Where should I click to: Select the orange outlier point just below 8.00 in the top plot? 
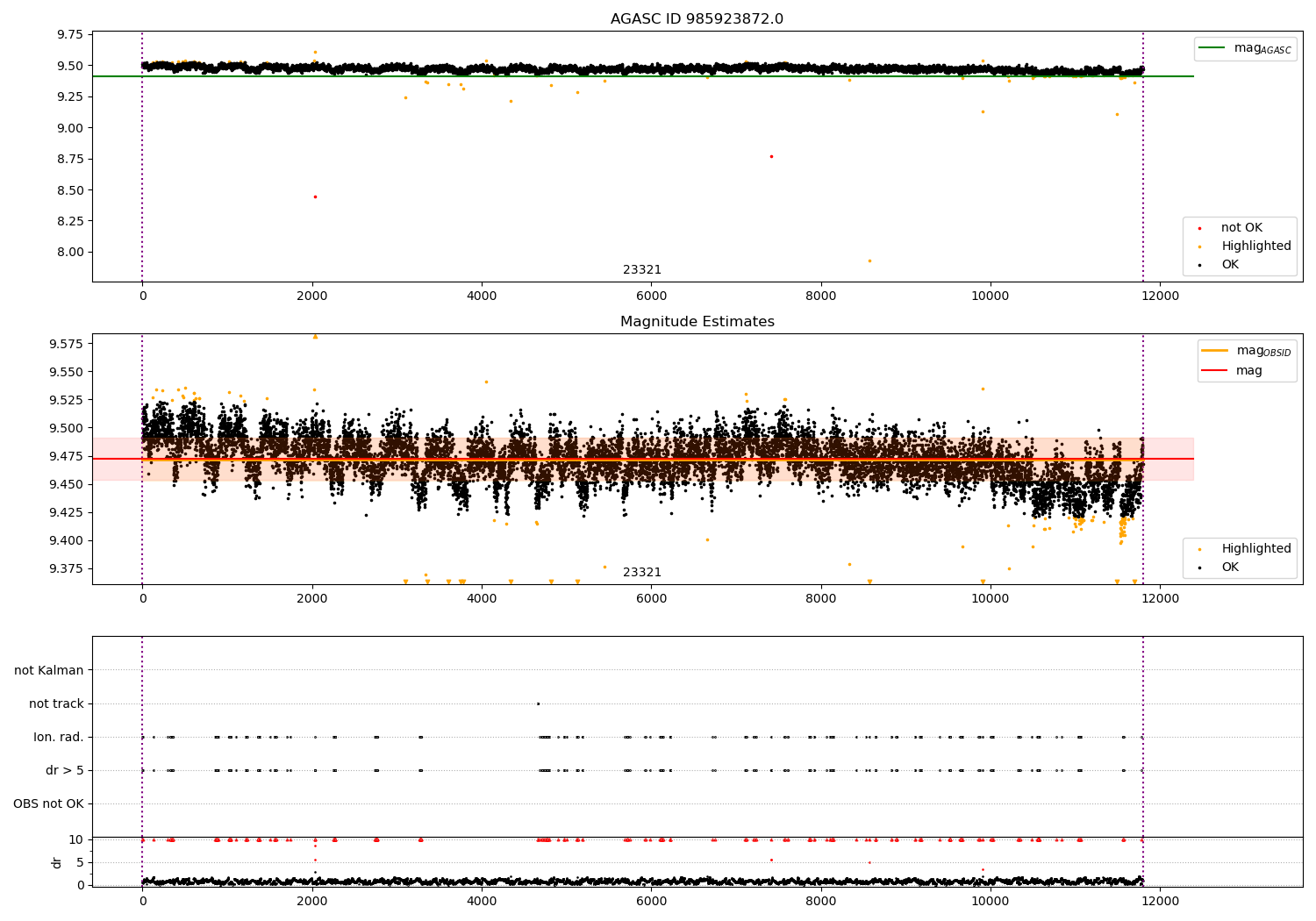pos(869,261)
